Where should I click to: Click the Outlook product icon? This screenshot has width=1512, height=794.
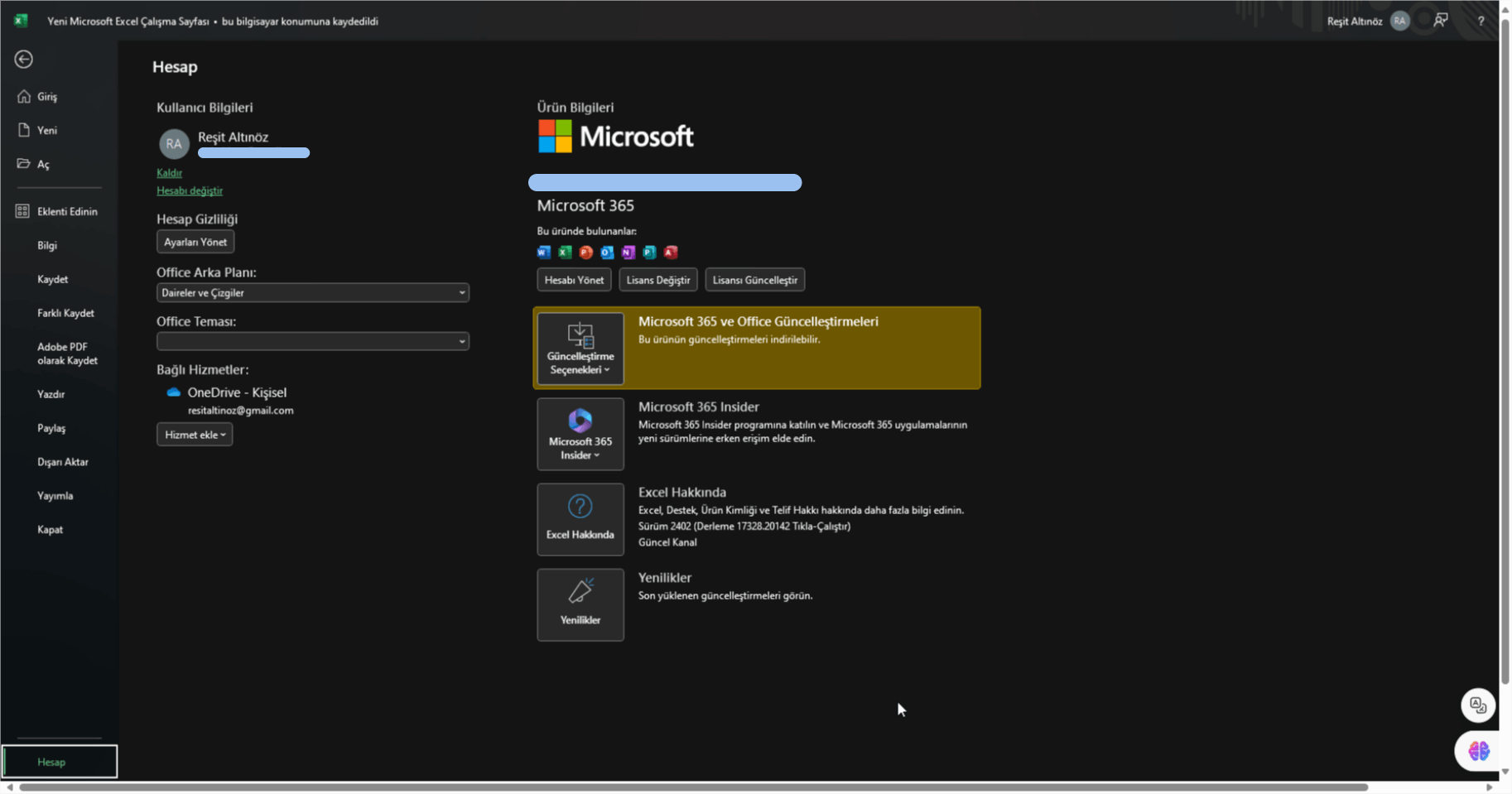(607, 252)
